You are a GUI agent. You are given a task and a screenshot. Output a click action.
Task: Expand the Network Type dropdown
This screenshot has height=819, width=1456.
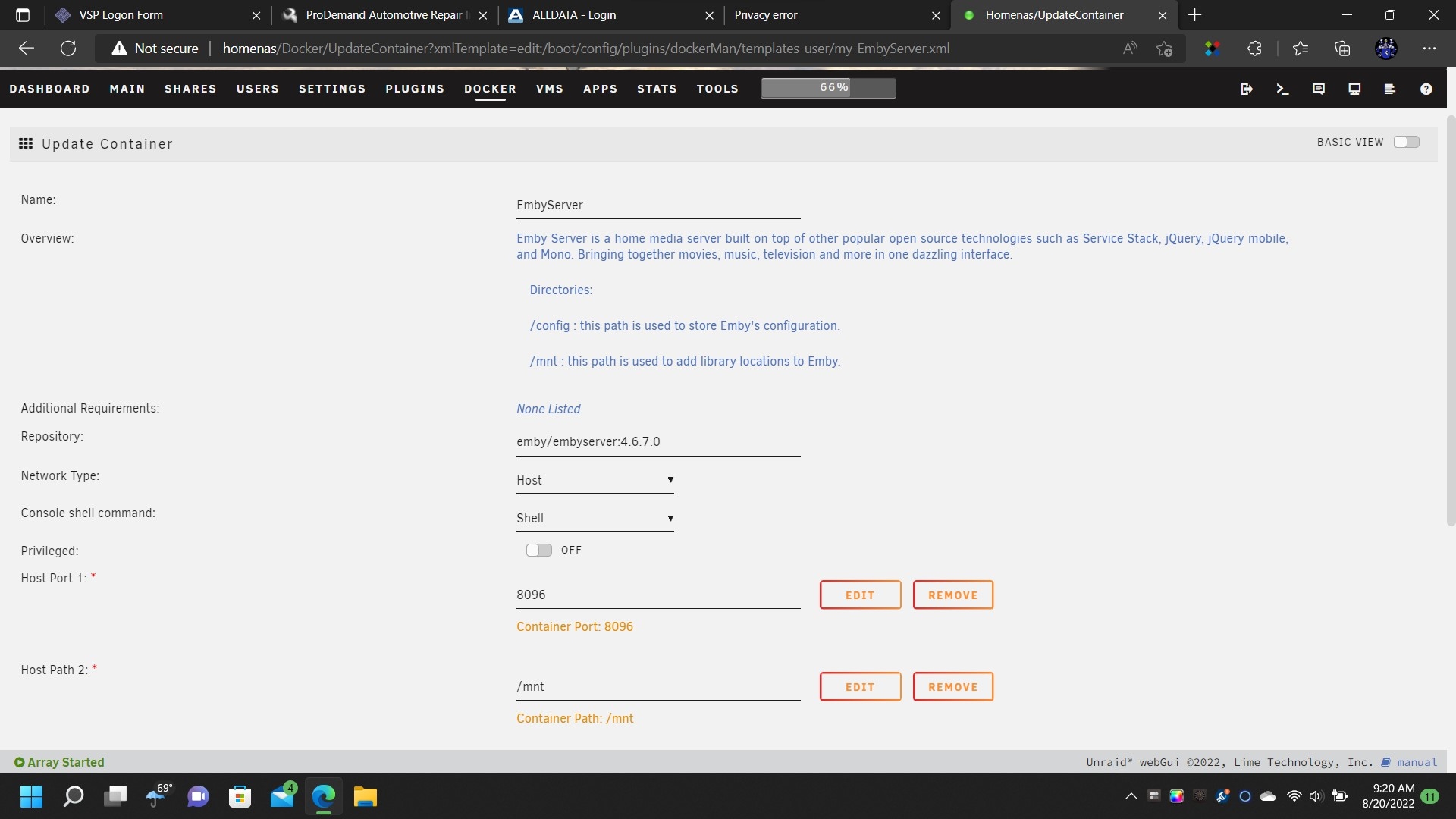point(595,480)
